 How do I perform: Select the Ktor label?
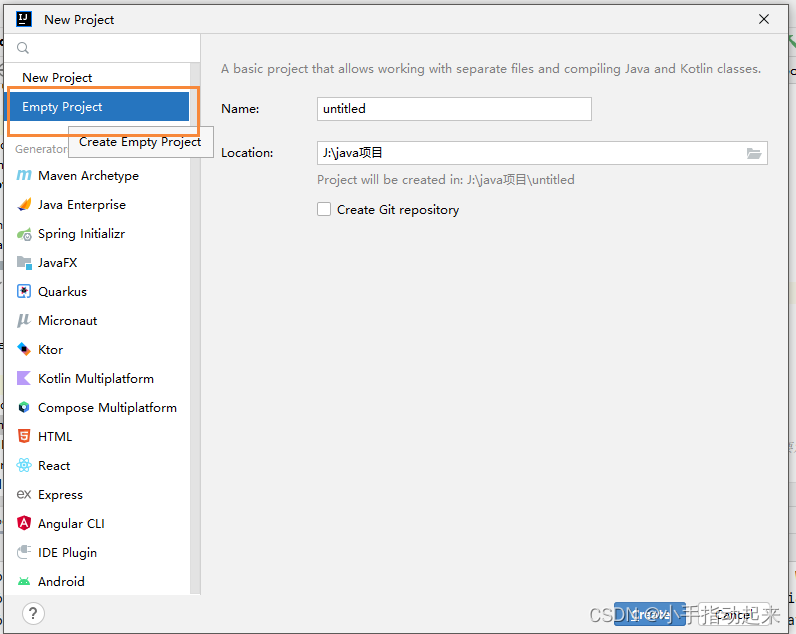50,350
